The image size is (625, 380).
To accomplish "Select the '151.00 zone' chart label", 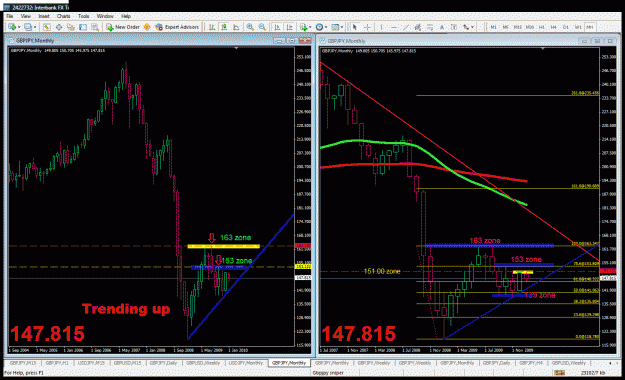I will coord(381,272).
